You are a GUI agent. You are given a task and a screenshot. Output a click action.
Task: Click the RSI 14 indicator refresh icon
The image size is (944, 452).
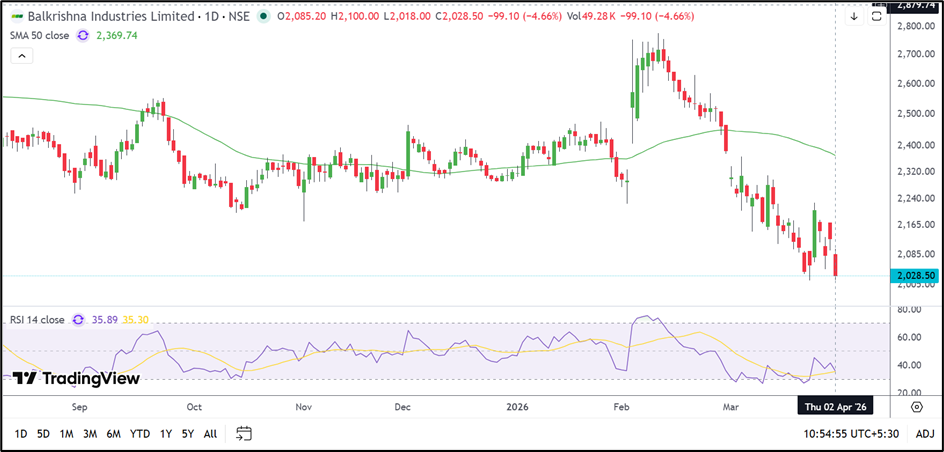(x=77, y=320)
